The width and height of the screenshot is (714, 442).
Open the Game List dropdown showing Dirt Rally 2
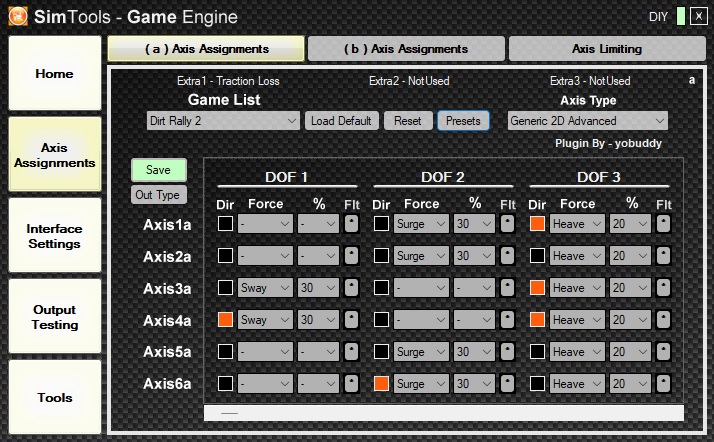click(x=223, y=121)
